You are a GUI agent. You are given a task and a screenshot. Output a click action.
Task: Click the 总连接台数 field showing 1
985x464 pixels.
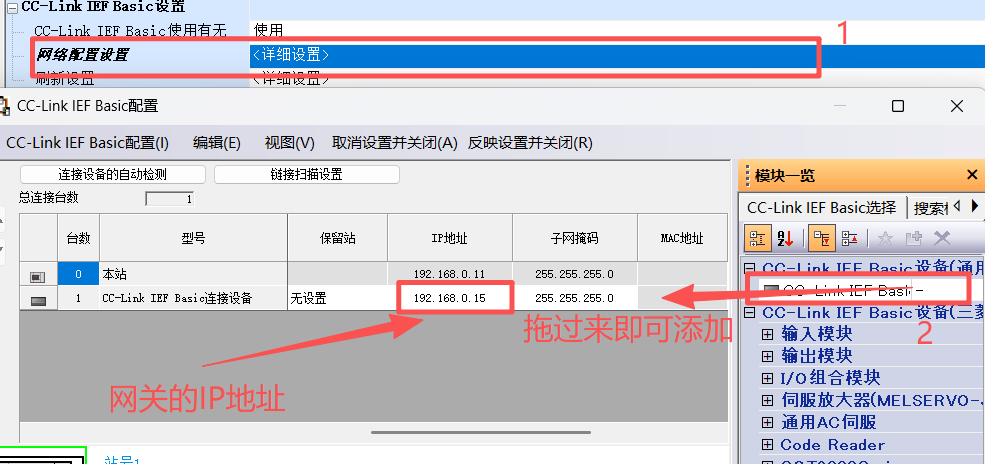pos(170,199)
